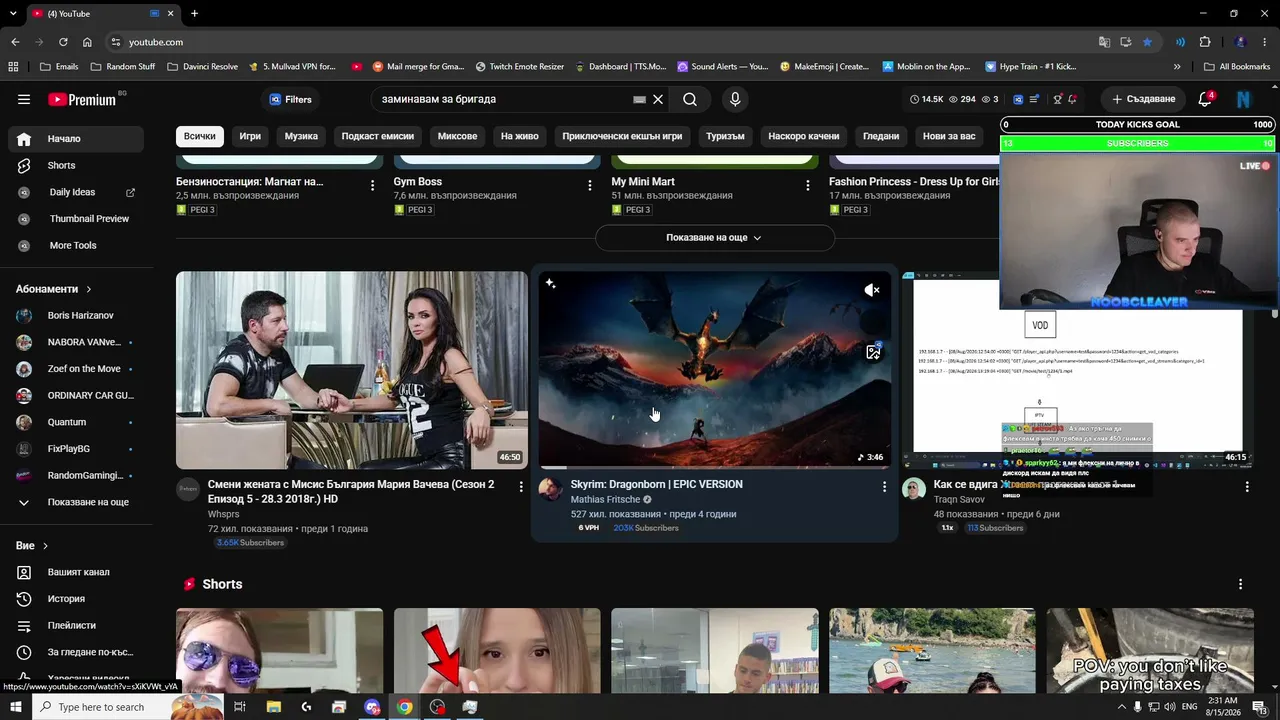The image size is (1280, 720).
Task: Open Начало in the sidebar
Action: point(76,139)
